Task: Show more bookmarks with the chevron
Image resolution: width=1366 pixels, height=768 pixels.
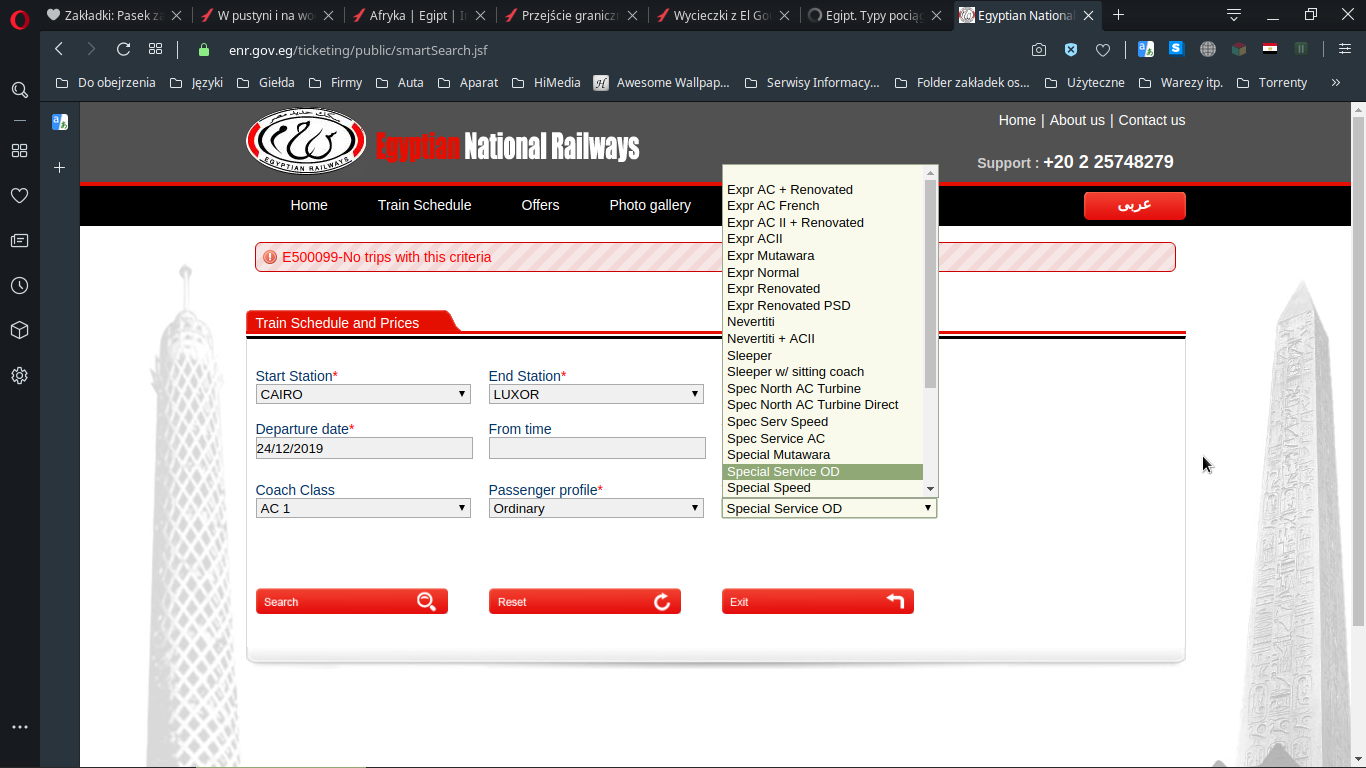Action: coord(1336,82)
